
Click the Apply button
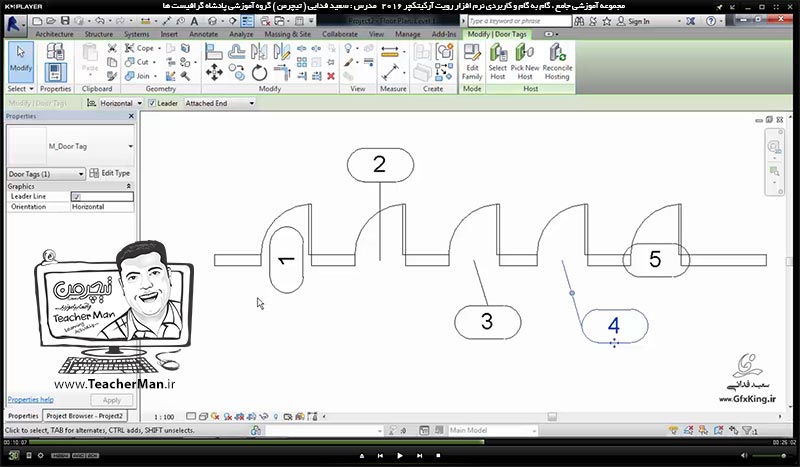tap(112, 400)
